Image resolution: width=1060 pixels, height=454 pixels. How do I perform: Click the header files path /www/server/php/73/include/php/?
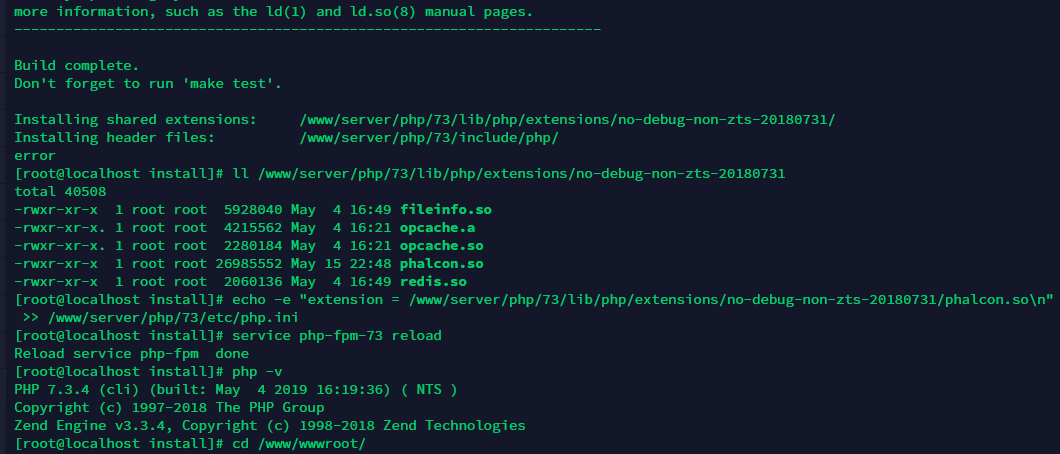coord(429,138)
